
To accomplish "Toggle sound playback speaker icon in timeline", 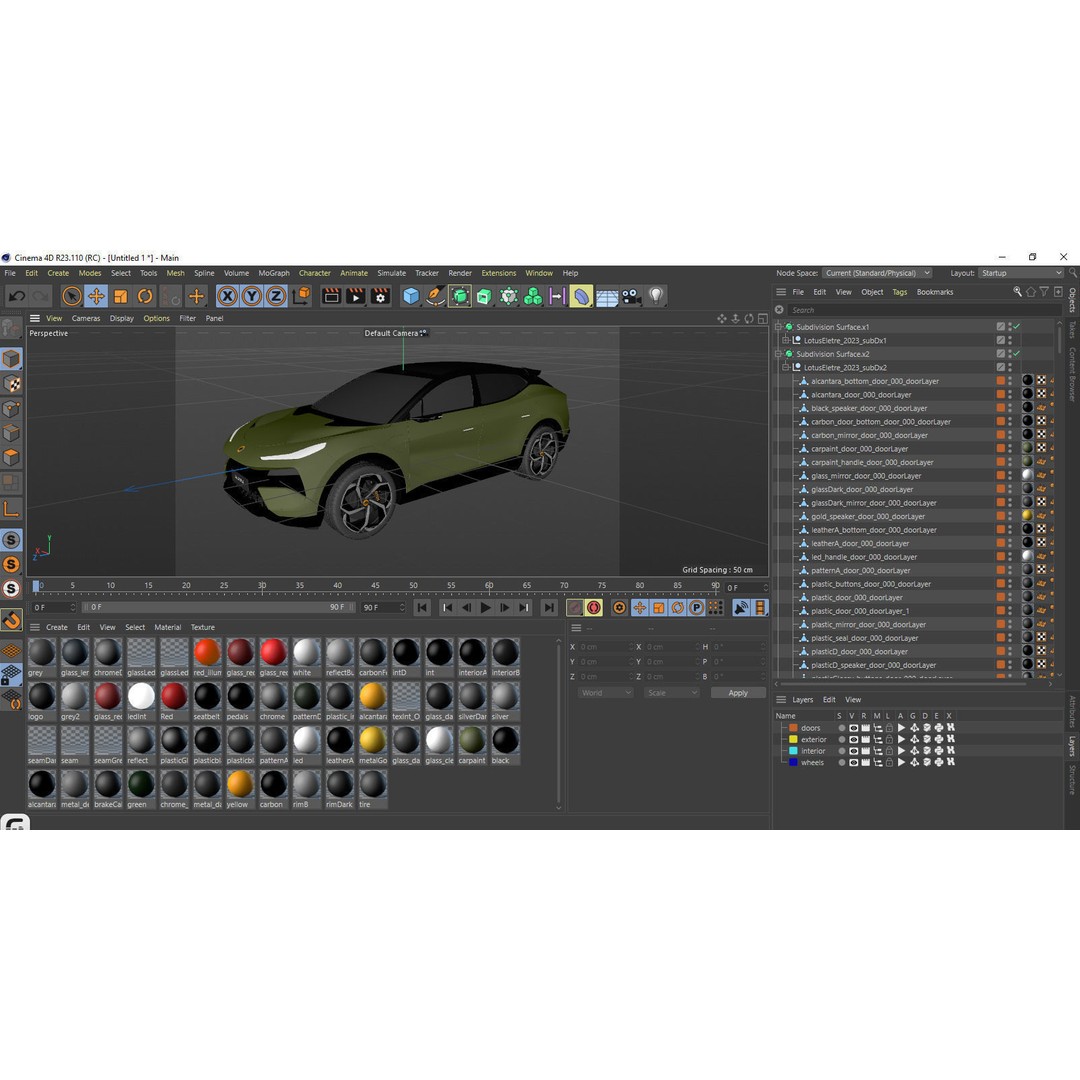I will (741, 608).
